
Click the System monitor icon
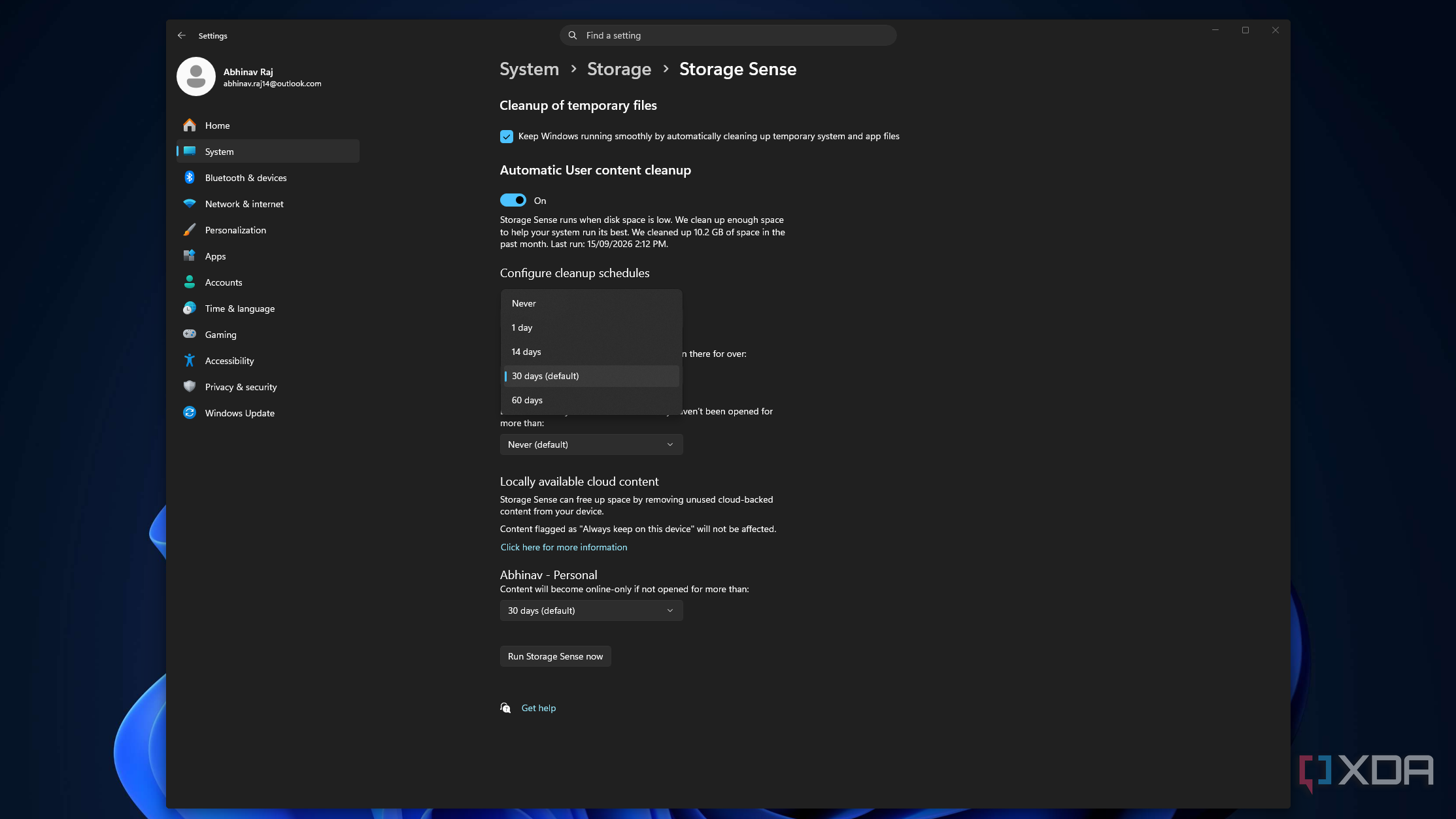(x=190, y=151)
